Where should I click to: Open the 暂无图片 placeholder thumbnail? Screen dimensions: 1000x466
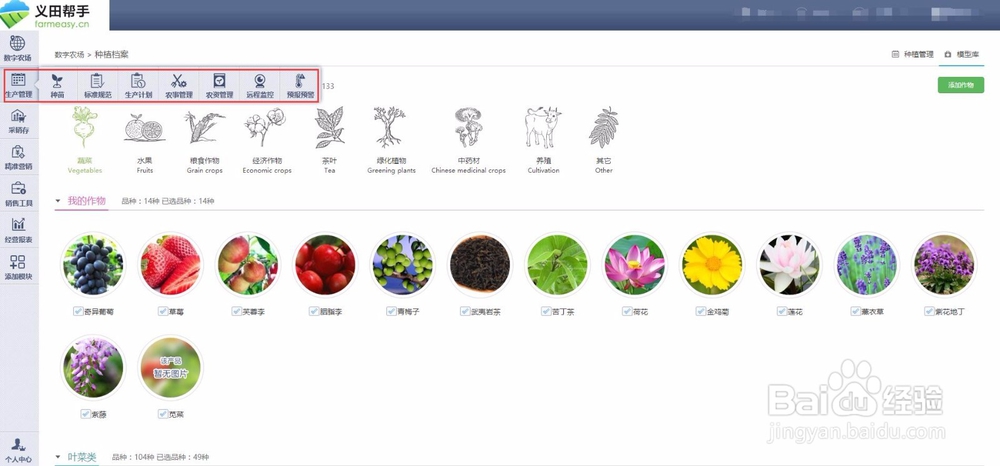[x=170, y=367]
